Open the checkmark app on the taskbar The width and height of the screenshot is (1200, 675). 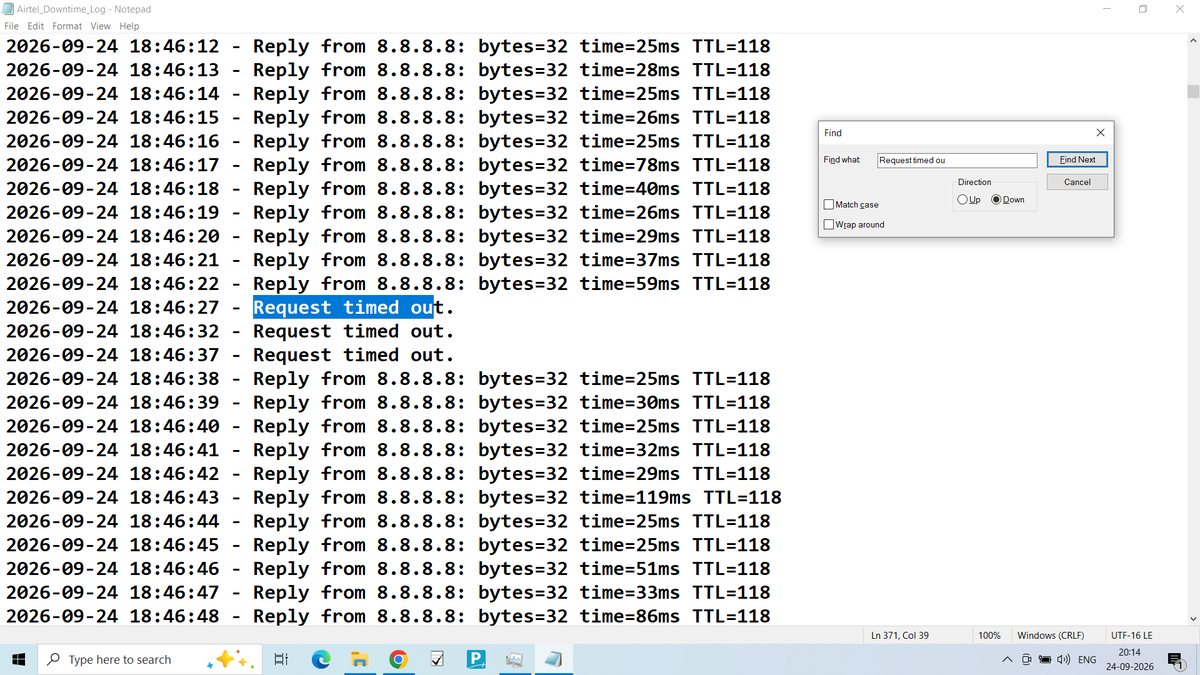[x=437, y=659]
